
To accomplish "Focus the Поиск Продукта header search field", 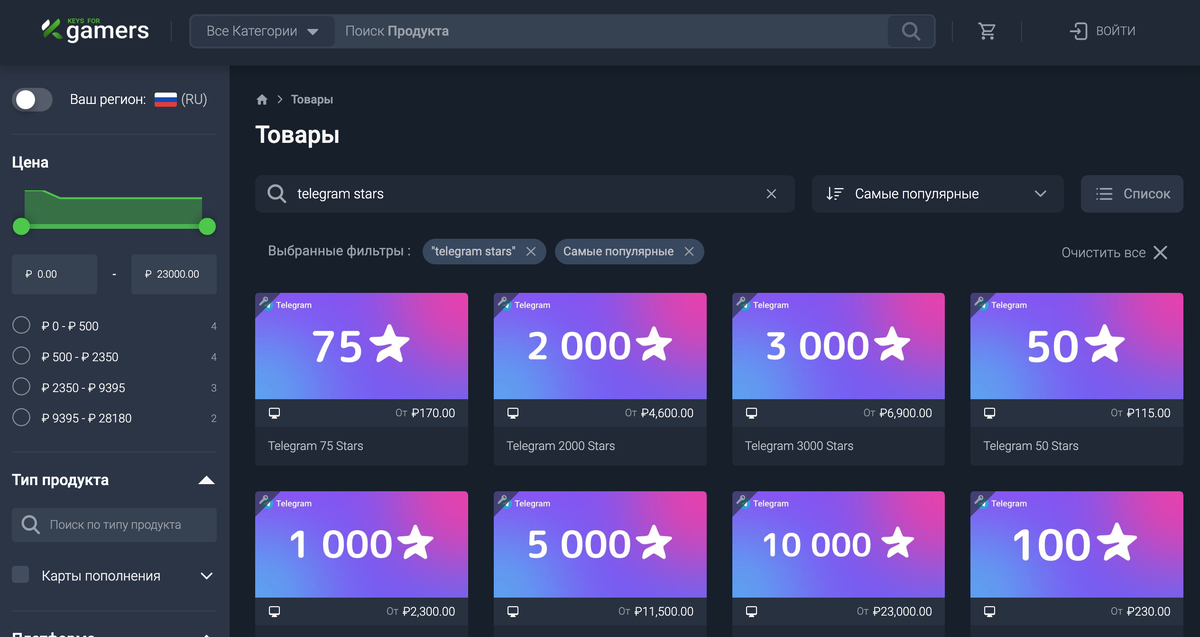I will pos(610,31).
